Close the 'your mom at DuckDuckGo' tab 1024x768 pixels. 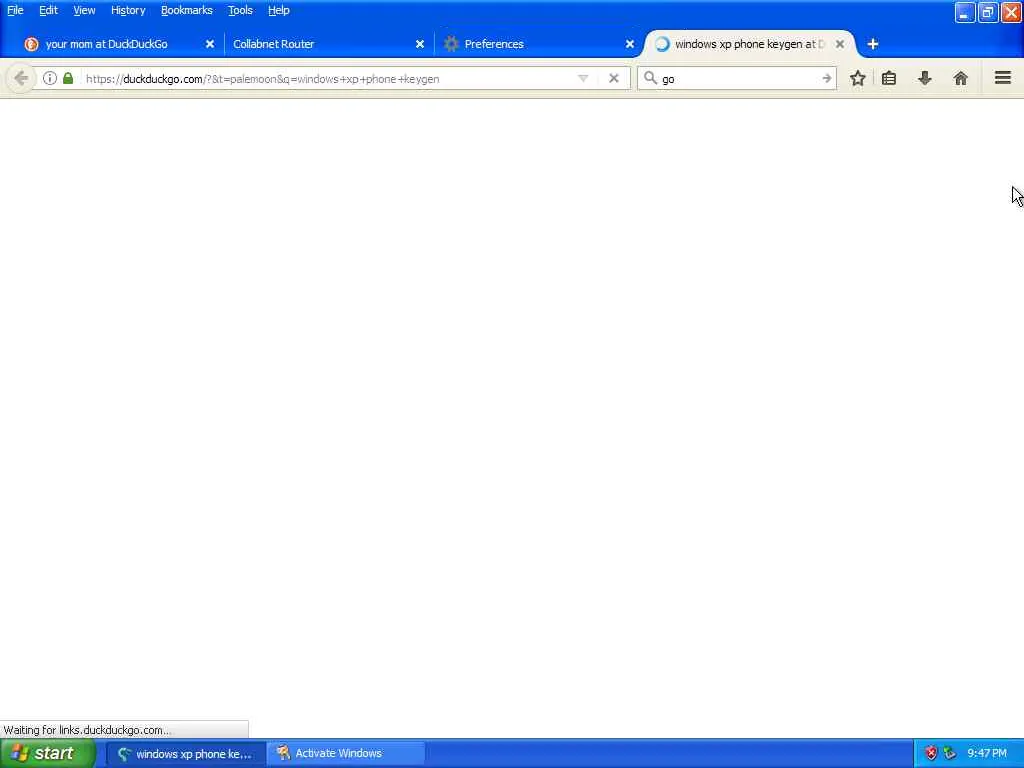click(x=210, y=44)
